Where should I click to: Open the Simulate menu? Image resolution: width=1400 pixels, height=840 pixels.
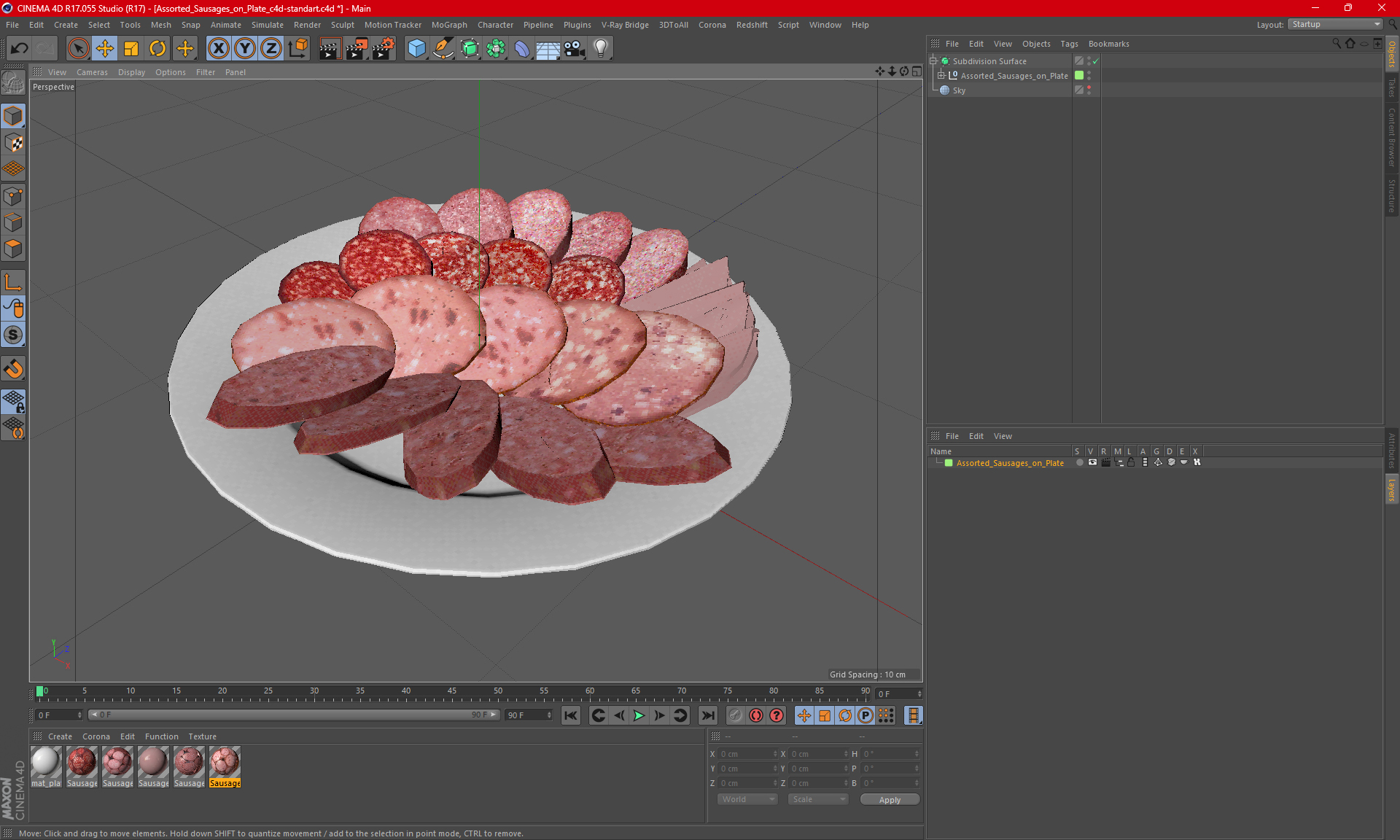268,25
